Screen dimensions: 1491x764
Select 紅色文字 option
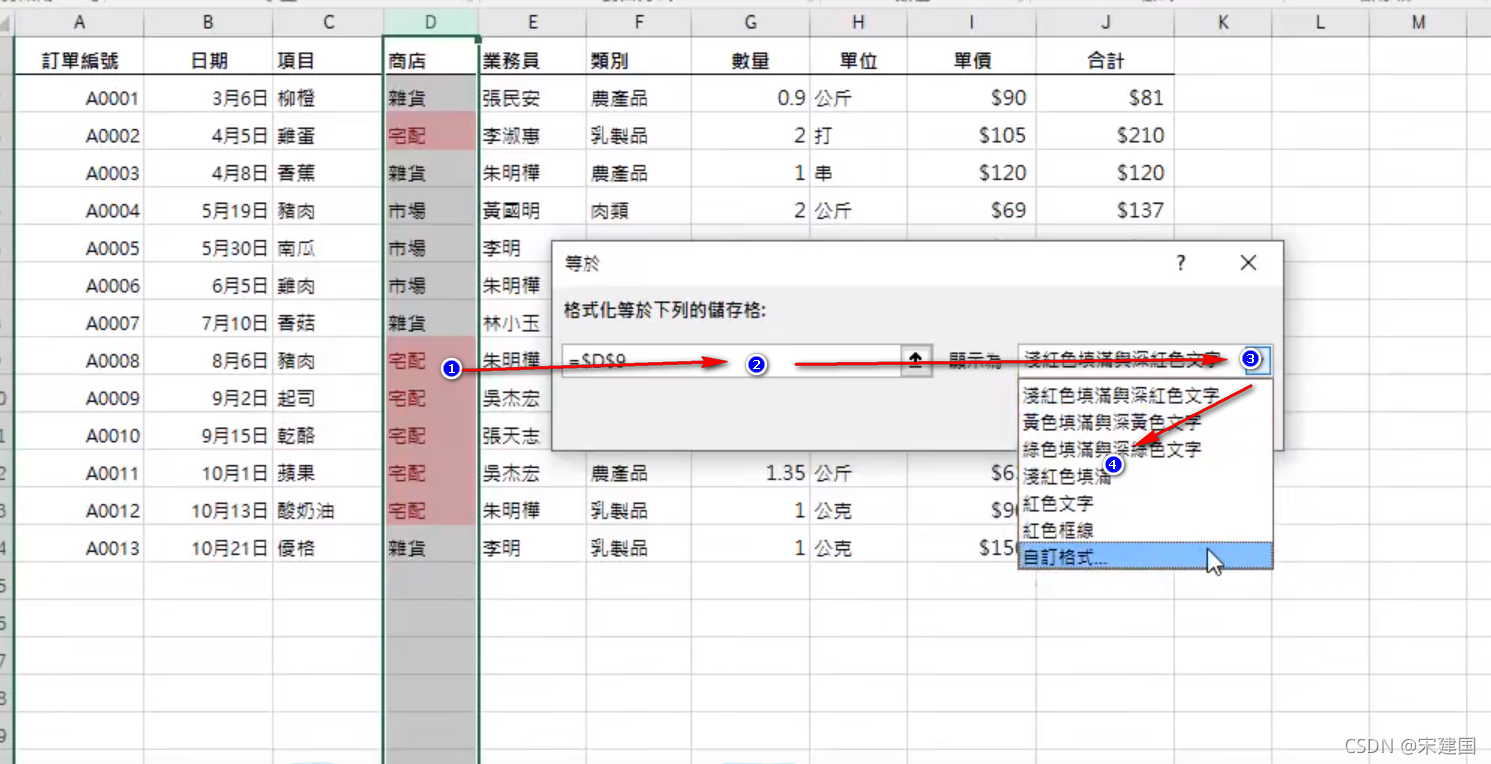coord(1146,503)
